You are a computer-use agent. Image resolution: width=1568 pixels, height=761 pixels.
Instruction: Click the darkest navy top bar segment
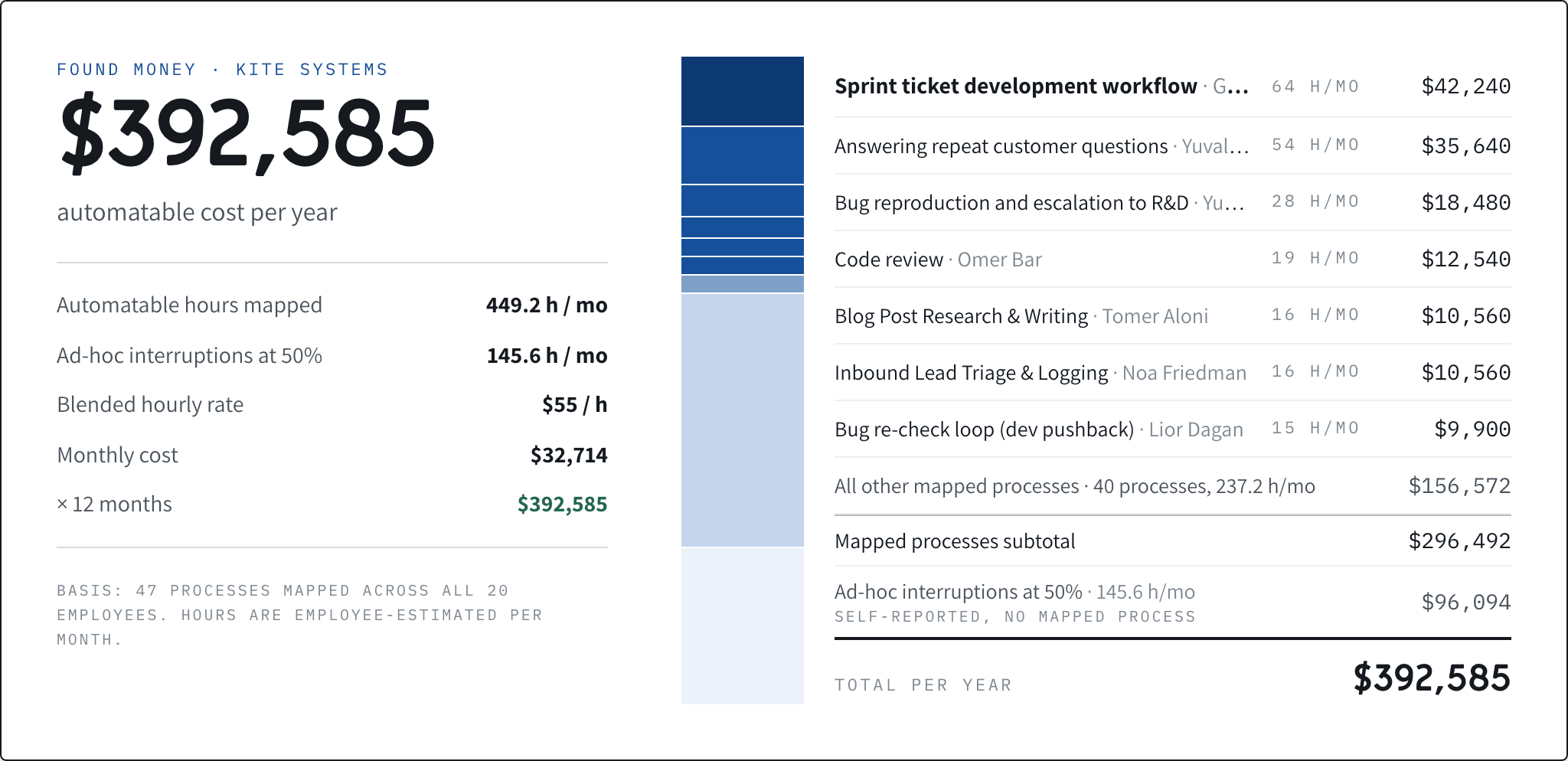pos(743,91)
